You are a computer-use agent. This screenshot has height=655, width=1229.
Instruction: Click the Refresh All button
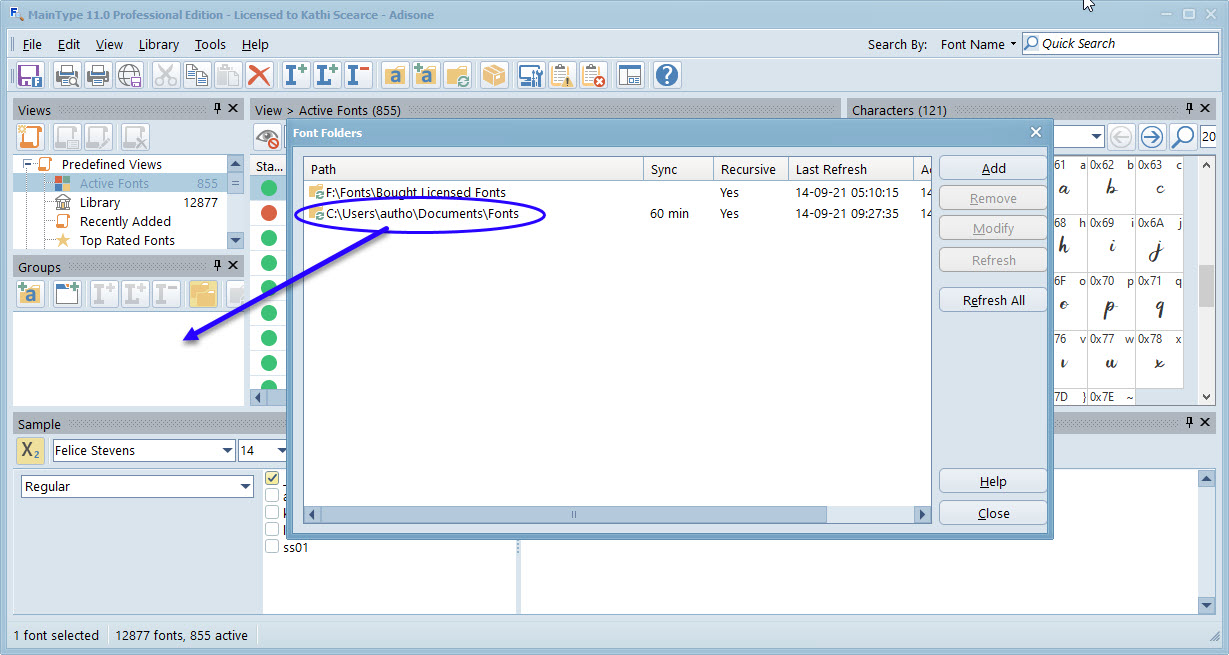tap(993, 300)
